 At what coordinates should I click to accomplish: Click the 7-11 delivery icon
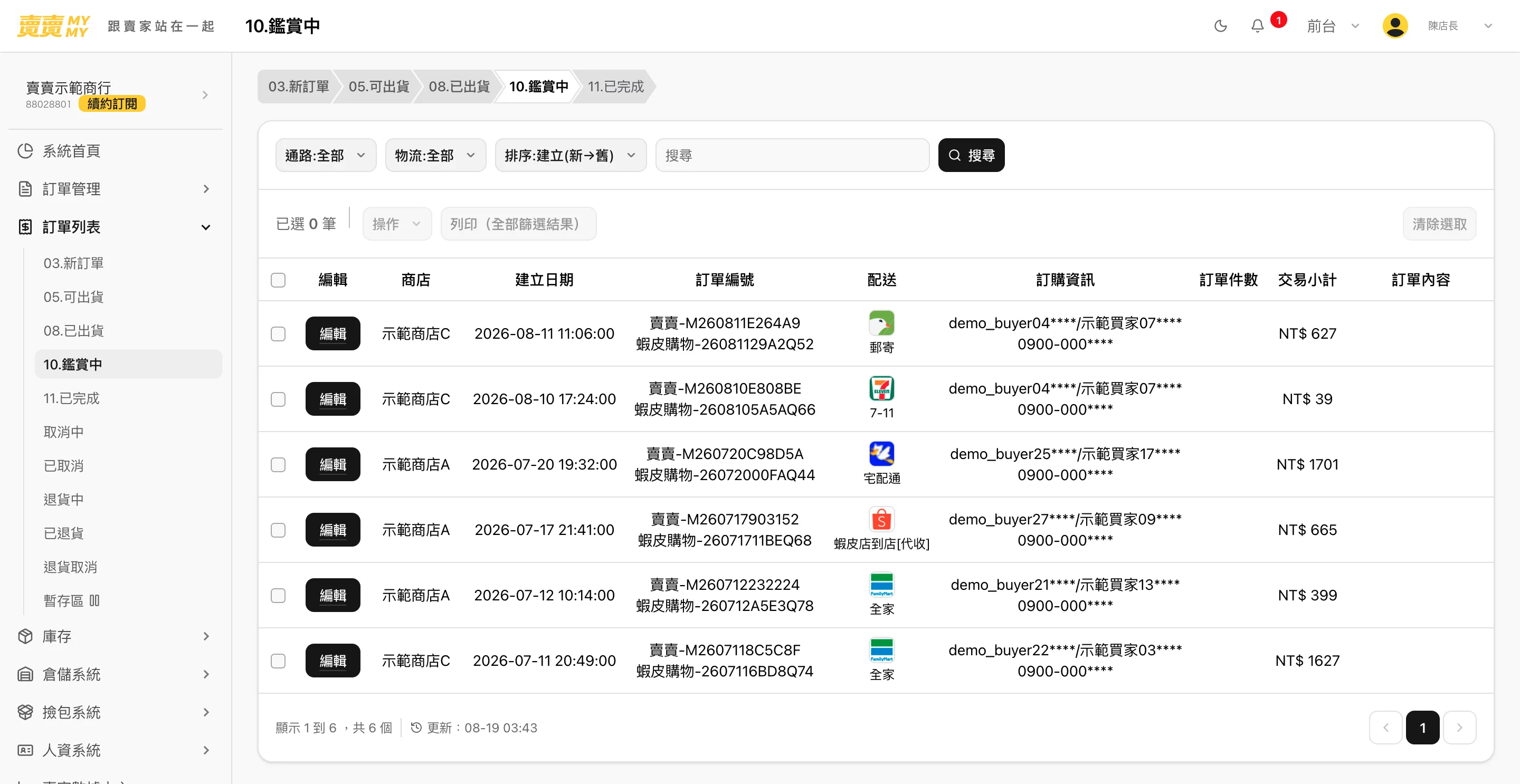point(881,389)
